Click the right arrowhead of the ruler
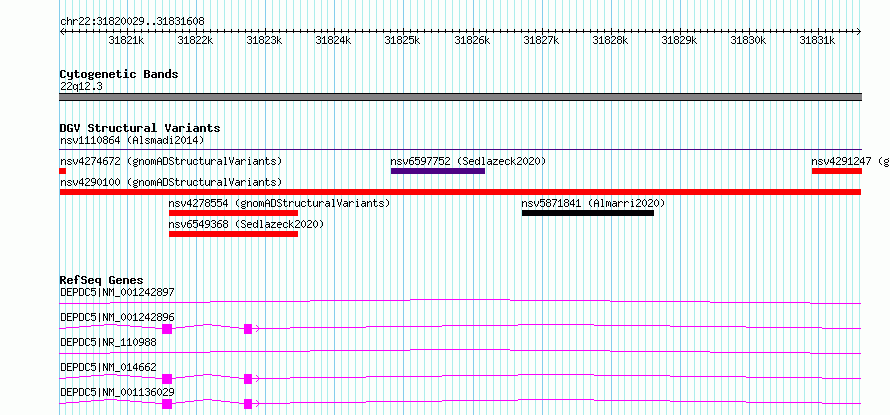Viewport: 890px width, 415px height. 859,32
